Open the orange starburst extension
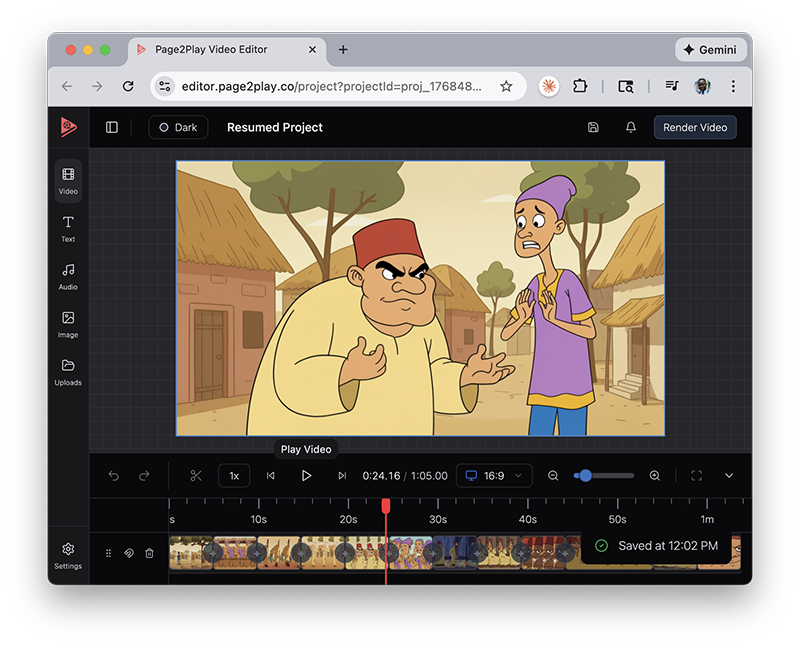The width and height of the screenshot is (800, 648). pos(549,86)
